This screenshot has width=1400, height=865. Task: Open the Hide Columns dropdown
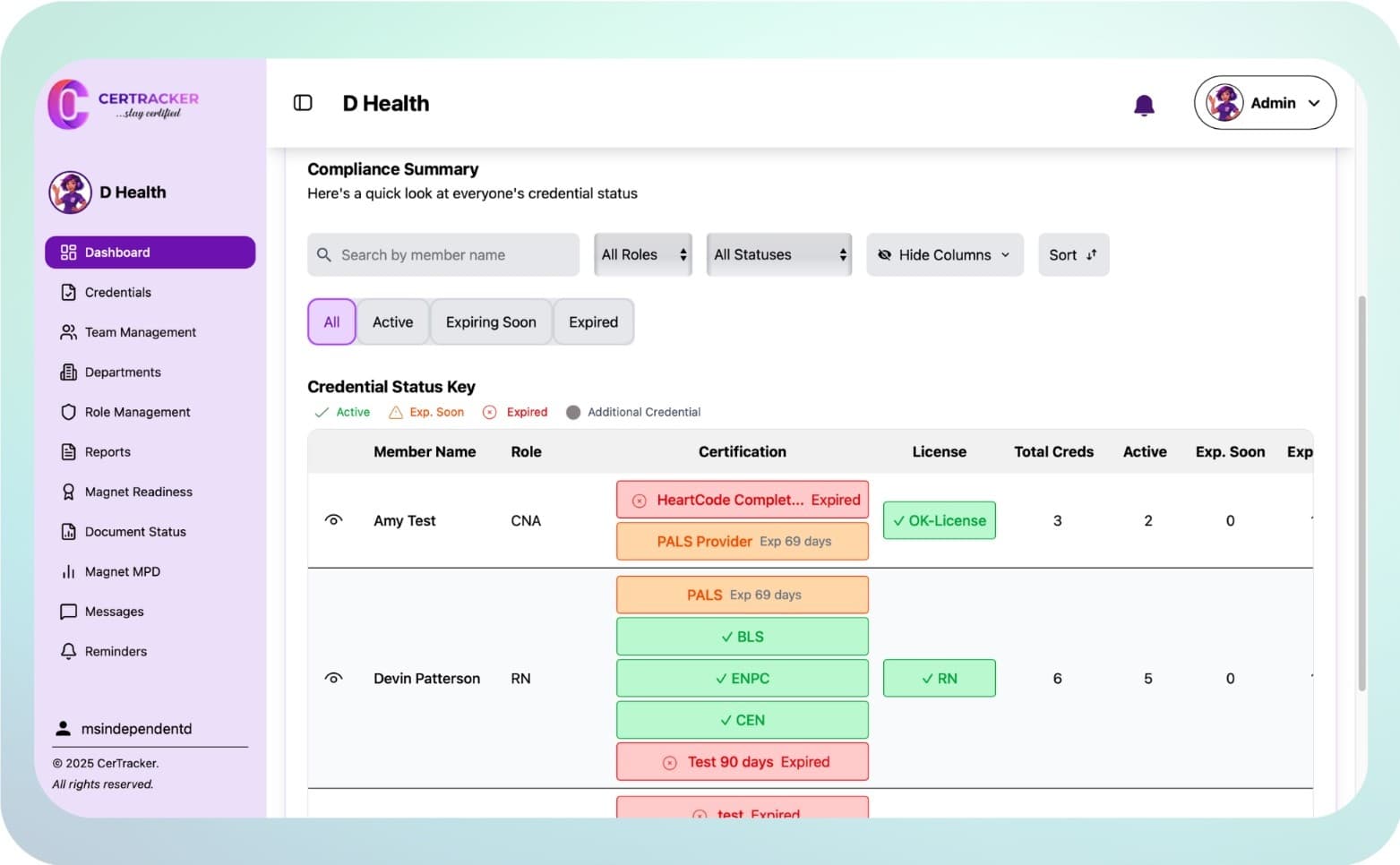click(944, 254)
